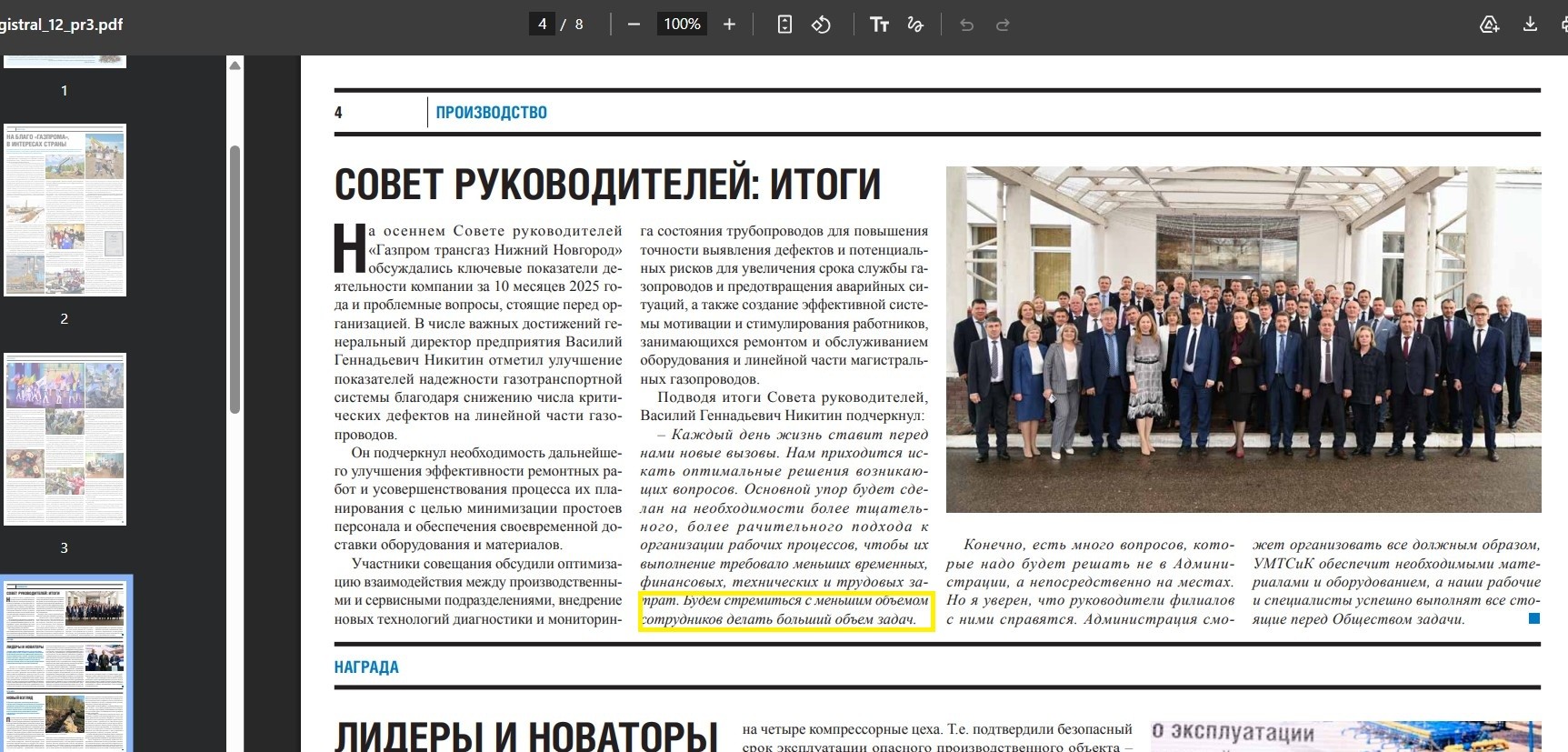
Task: Click the НАГРАДА section label
Action: 366,667
